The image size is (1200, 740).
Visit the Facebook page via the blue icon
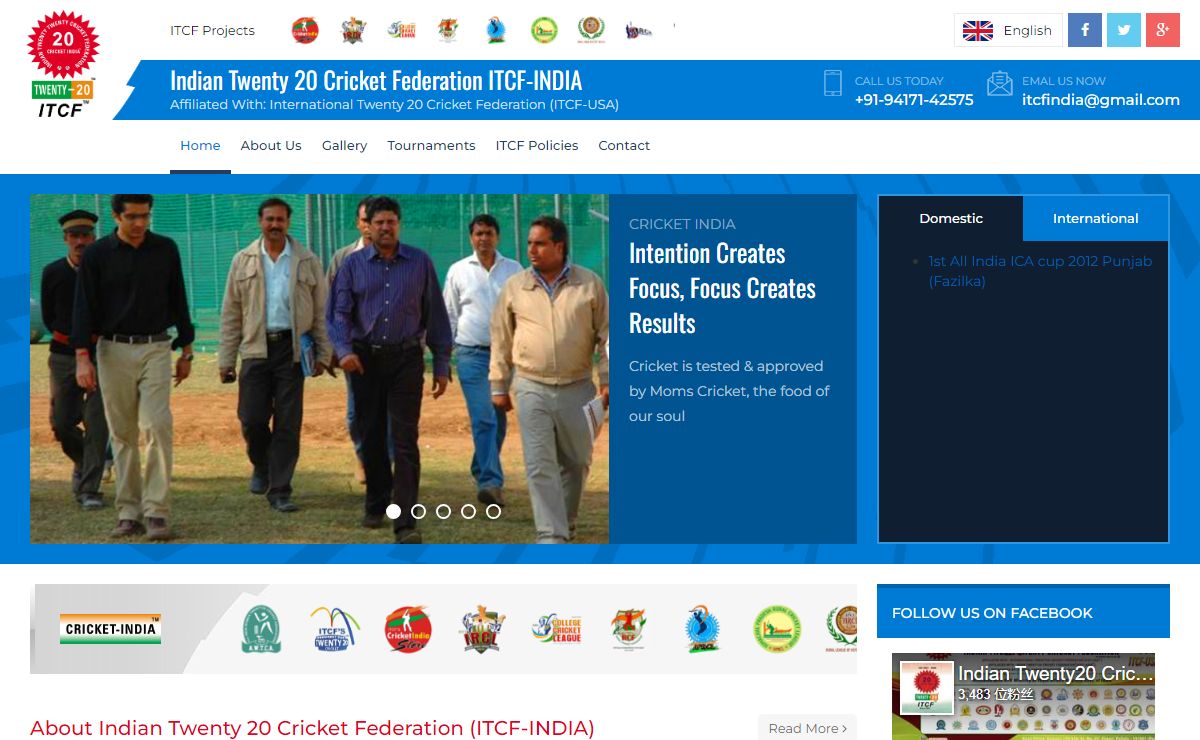[1085, 30]
